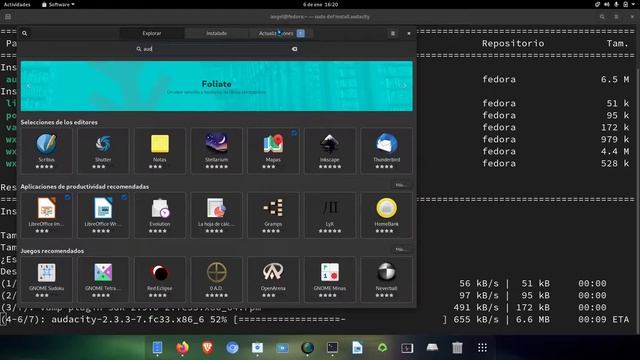This screenshot has width=640, height=360.
Task: Switch to the Actualizaciones tab
Action: point(281,33)
